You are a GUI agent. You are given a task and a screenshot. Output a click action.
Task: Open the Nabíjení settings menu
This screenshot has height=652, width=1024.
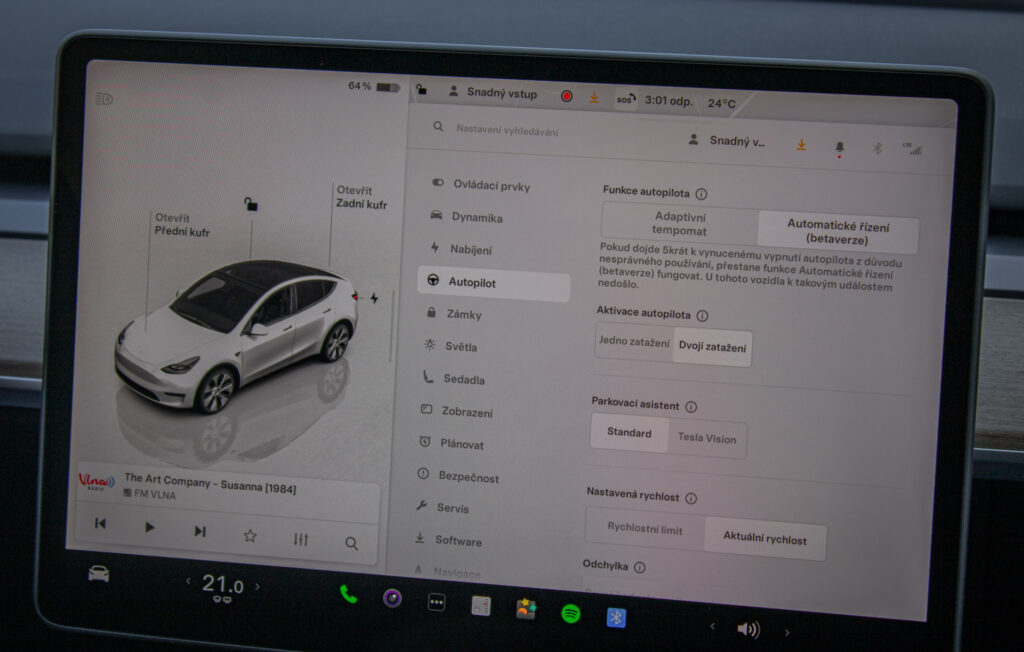coord(470,249)
